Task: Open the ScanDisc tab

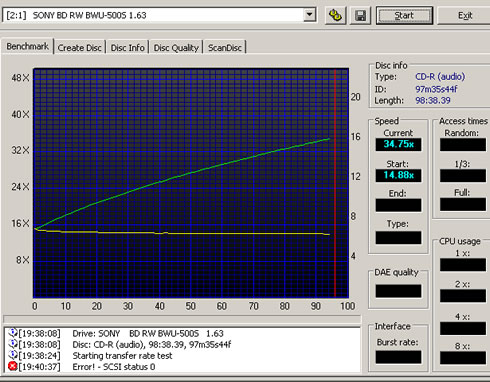Action: [225, 48]
